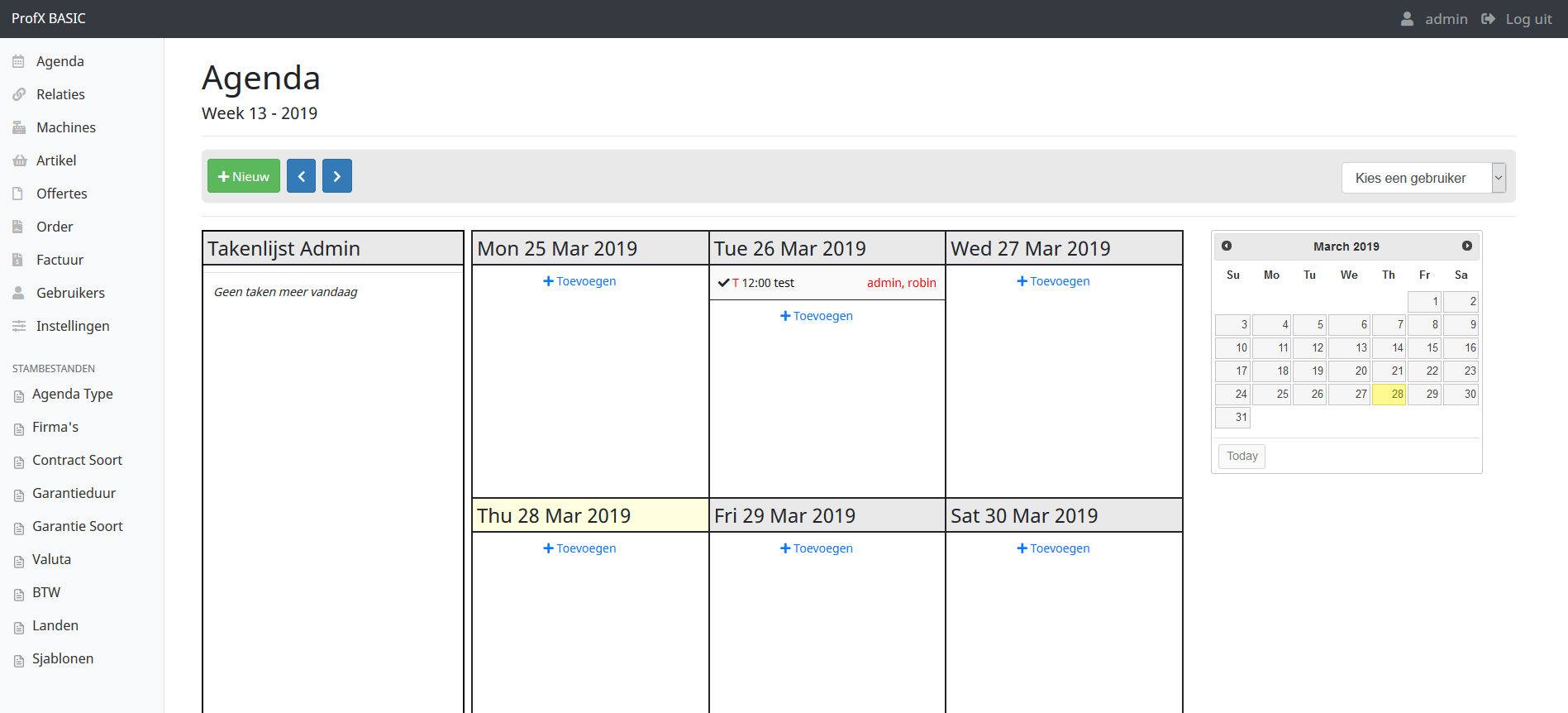Click the Takenlijst Admin header
The width and height of the screenshot is (1568, 713).
tap(333, 248)
